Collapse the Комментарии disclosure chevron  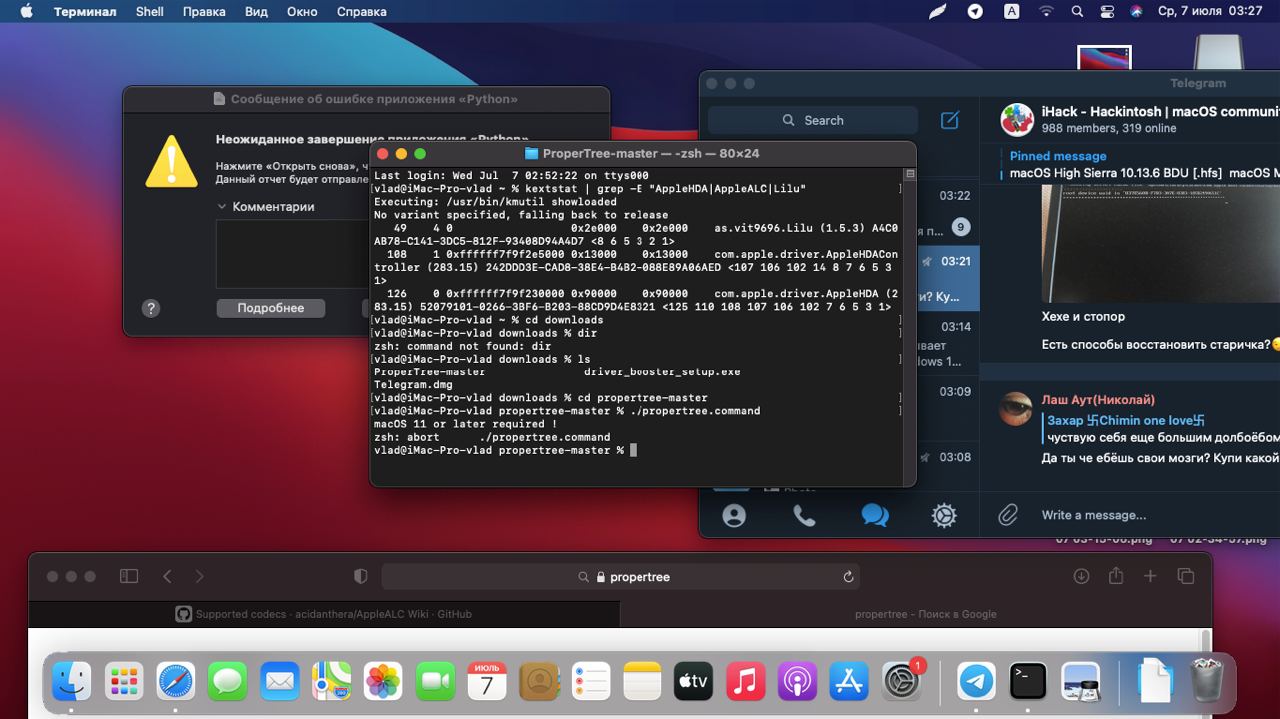[x=222, y=207]
